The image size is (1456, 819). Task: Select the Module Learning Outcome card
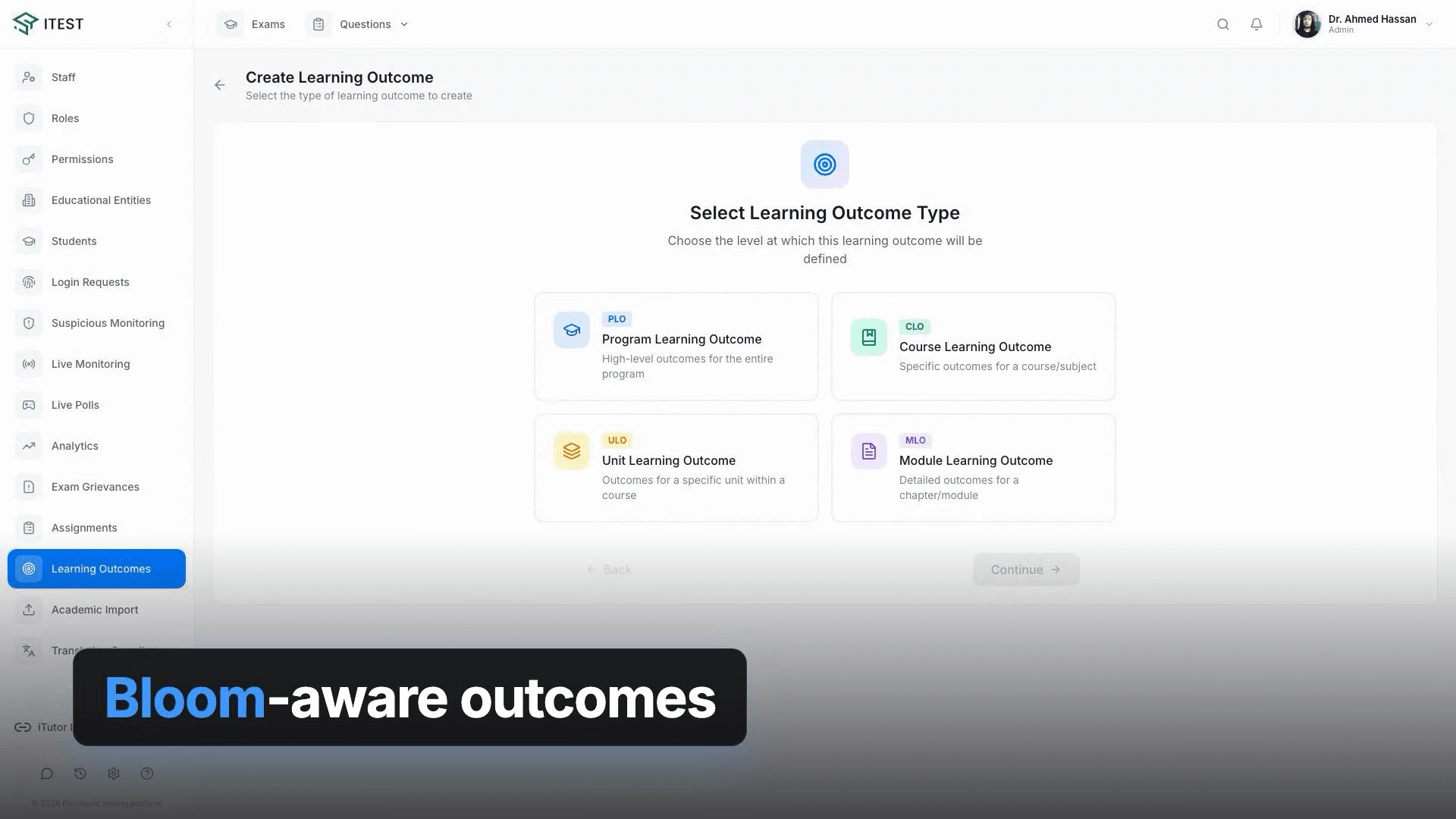pos(974,468)
